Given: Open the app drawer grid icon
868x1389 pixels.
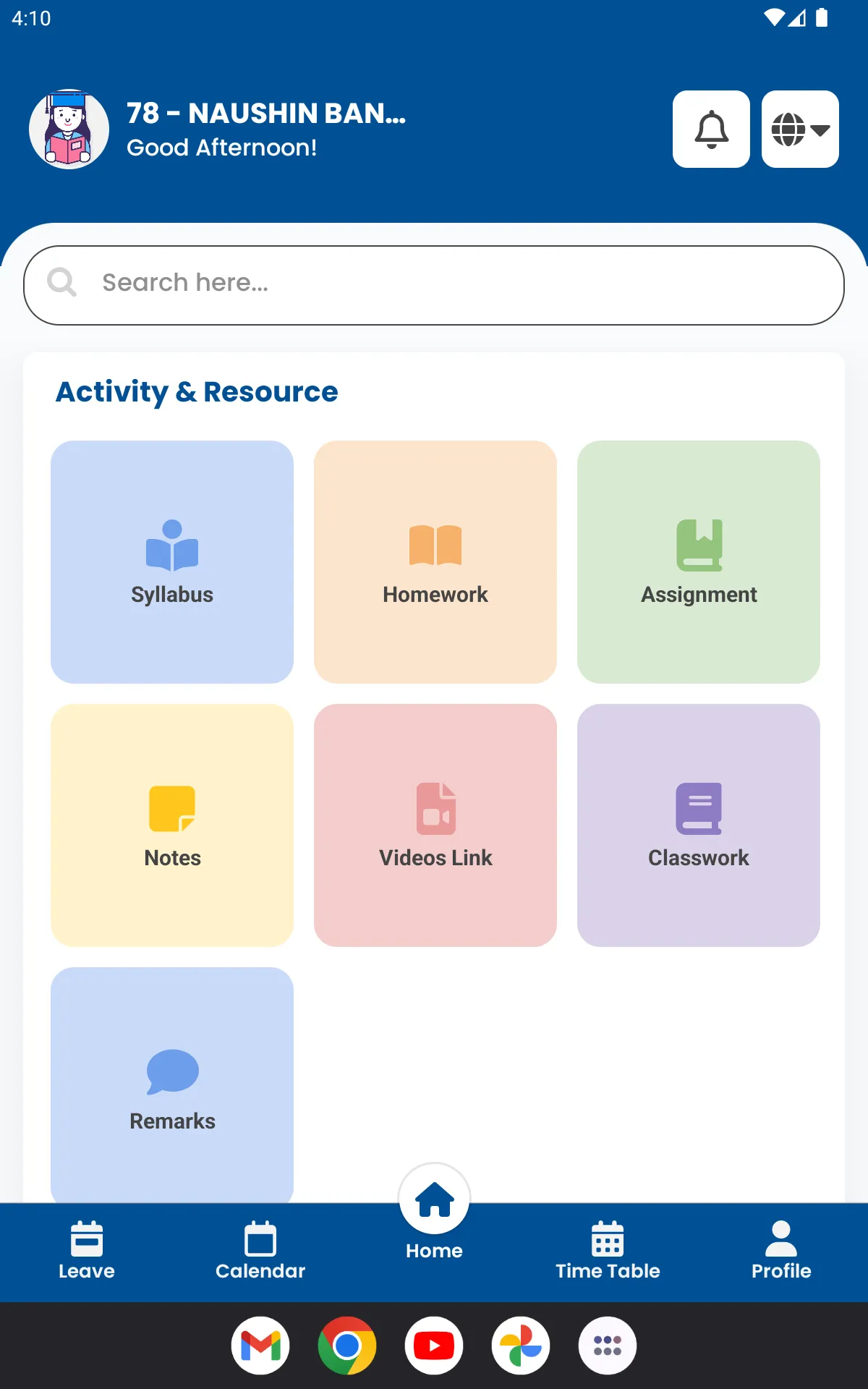Looking at the screenshot, I should pyautogui.click(x=608, y=1346).
